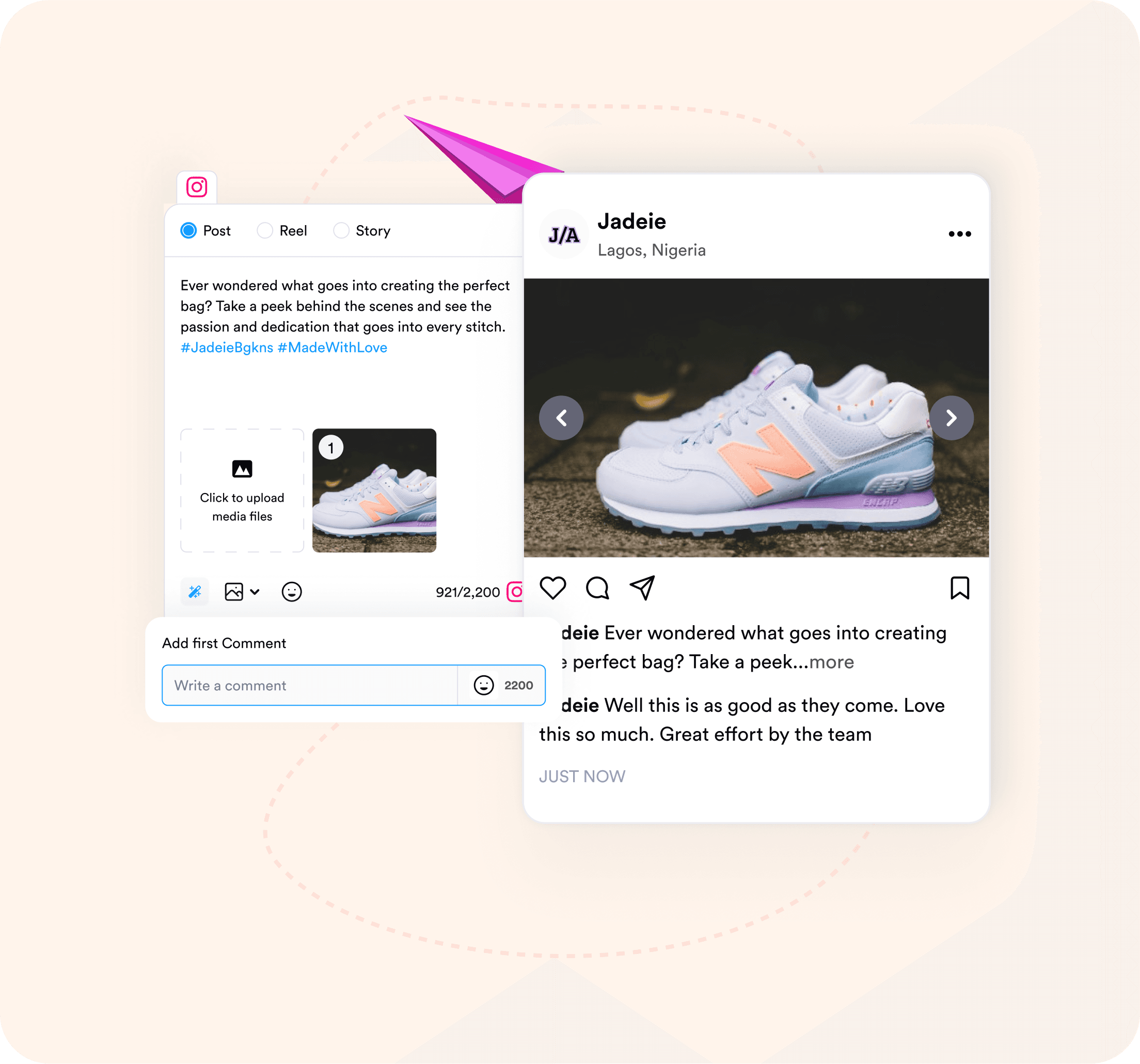The image size is (1140, 1064).
Task: Open the post options three-dot menu
Action: (959, 233)
